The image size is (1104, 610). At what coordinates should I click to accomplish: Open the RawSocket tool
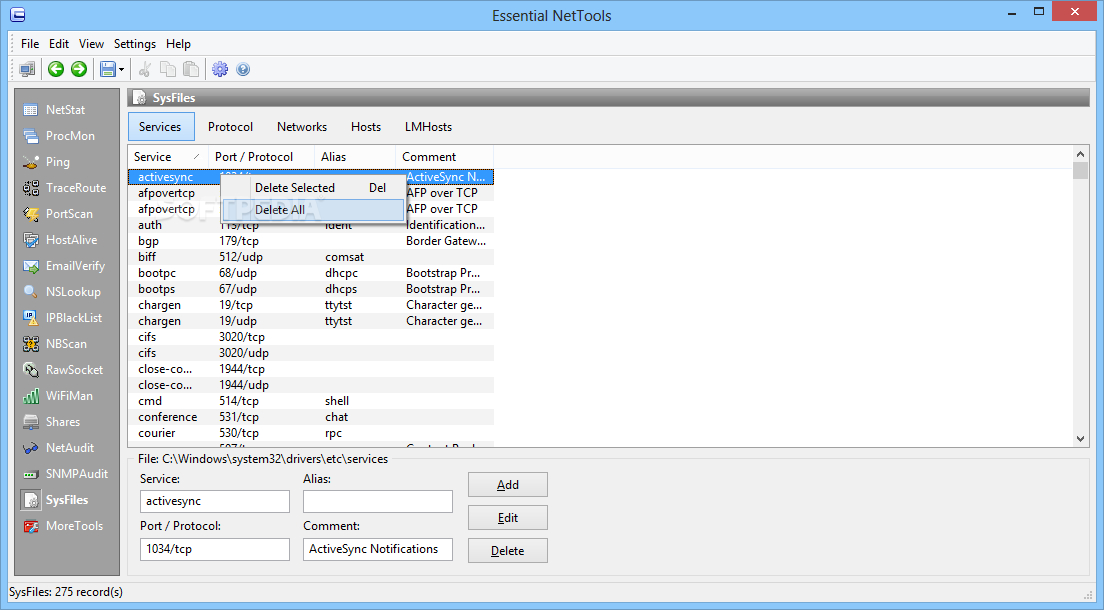coord(65,370)
